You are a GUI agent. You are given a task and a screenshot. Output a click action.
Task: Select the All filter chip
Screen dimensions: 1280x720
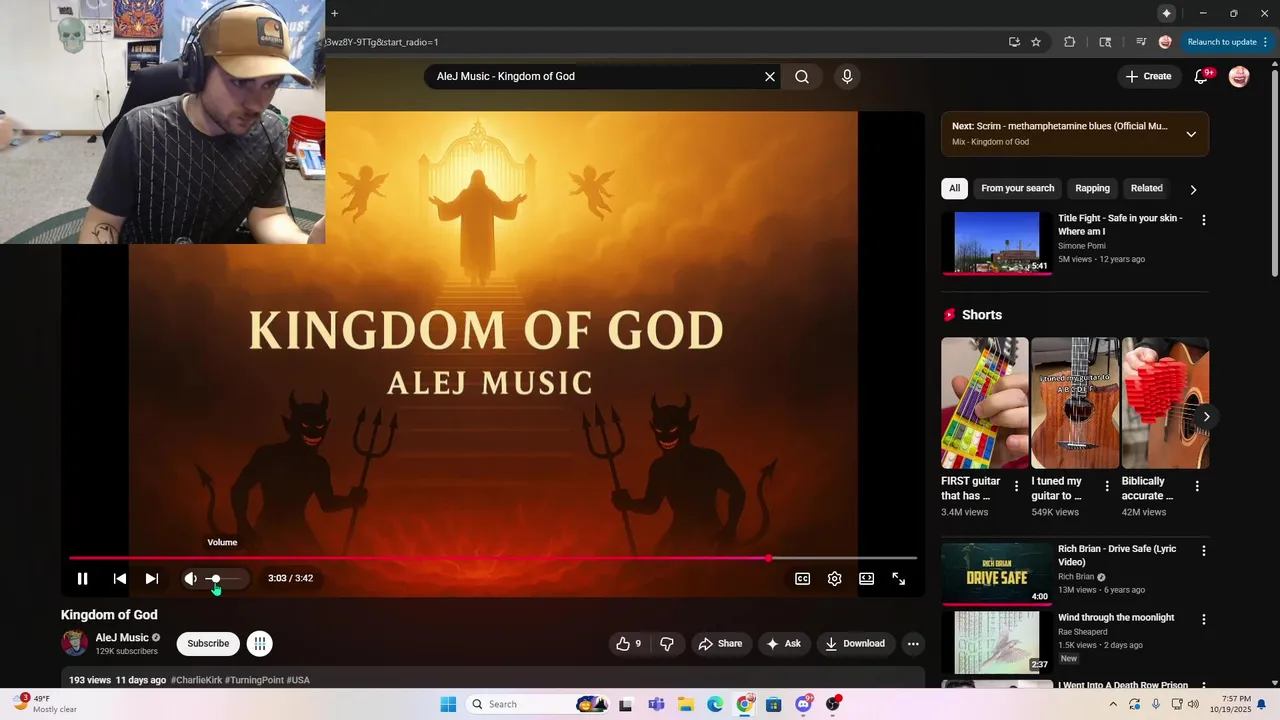(955, 188)
